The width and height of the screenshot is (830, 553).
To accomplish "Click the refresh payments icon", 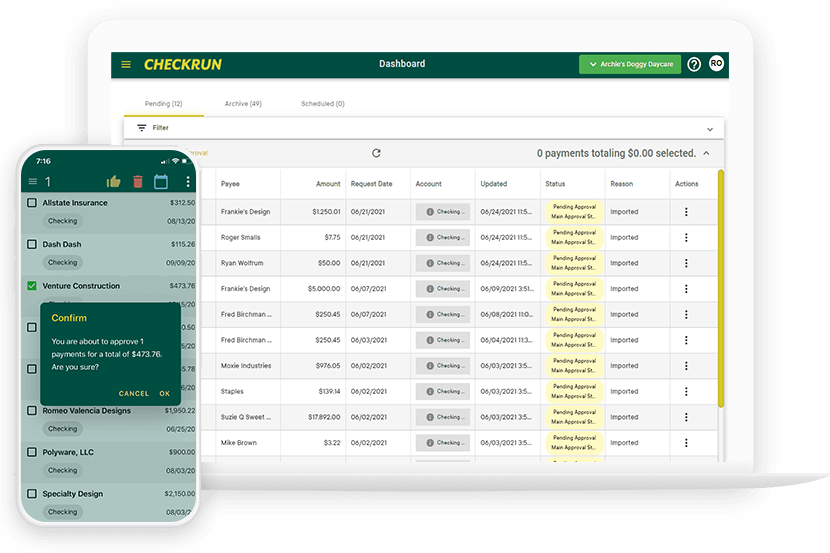I will tap(376, 153).
